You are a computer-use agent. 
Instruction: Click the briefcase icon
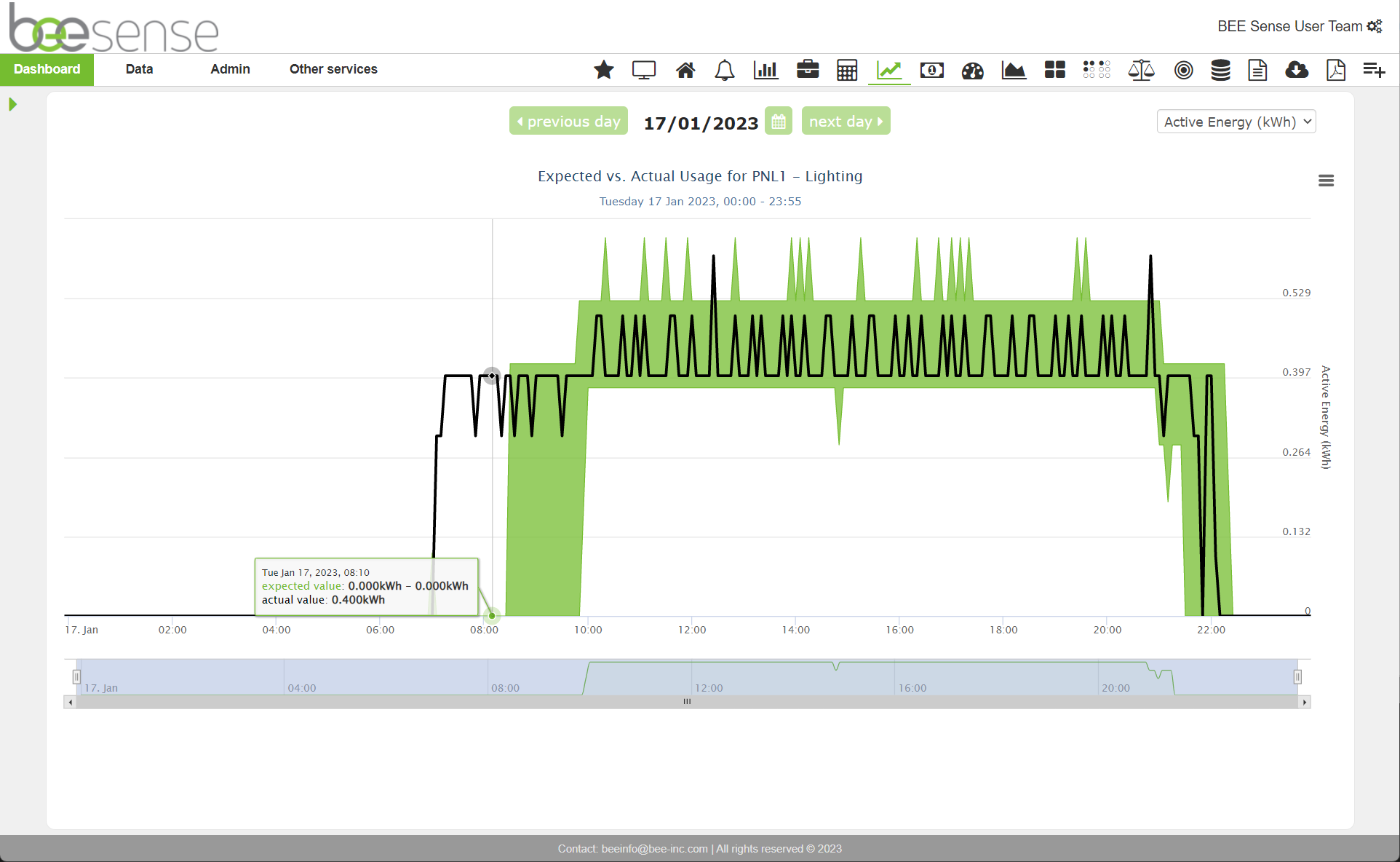[x=807, y=70]
